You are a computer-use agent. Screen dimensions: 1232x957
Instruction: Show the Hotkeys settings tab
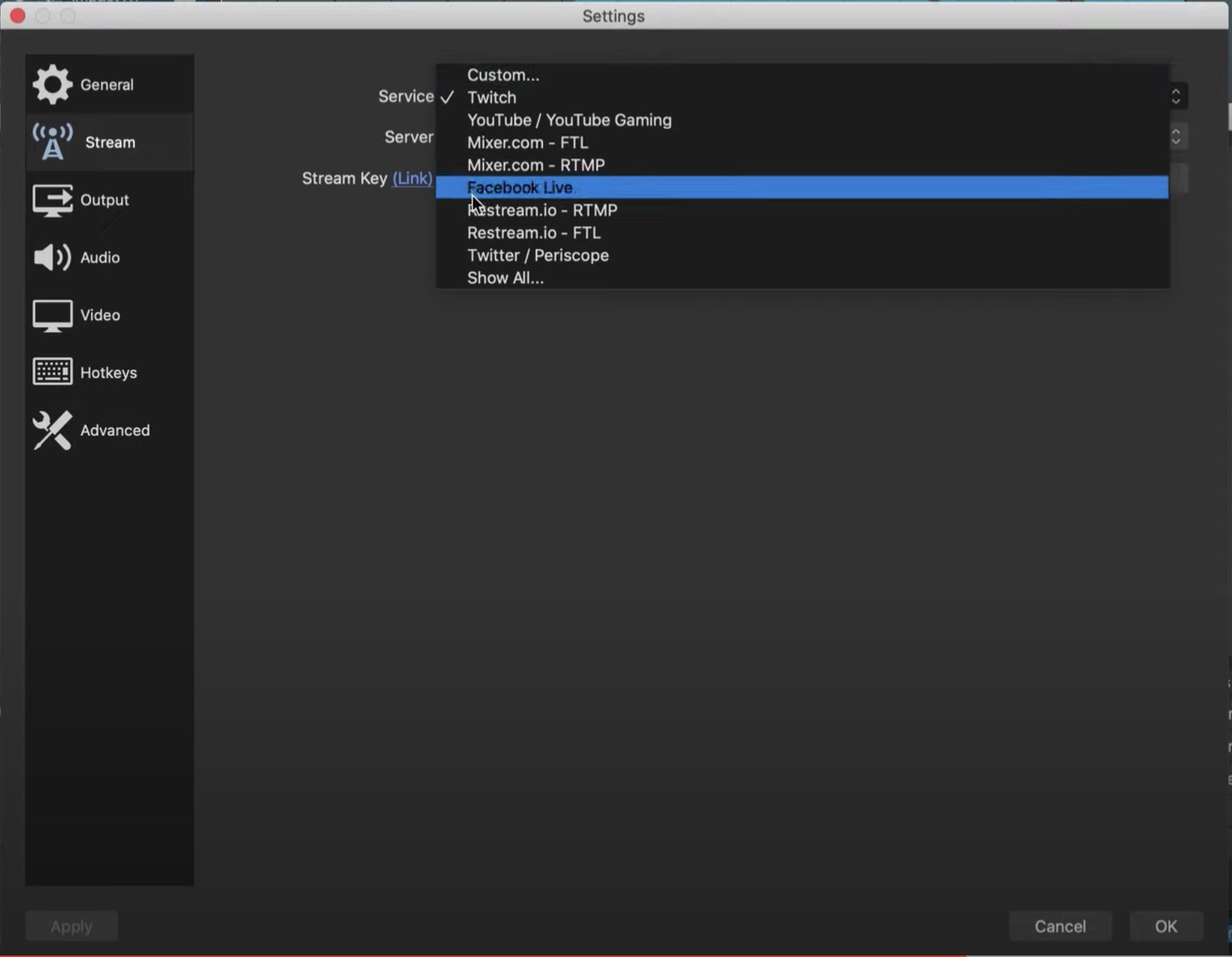pos(109,372)
